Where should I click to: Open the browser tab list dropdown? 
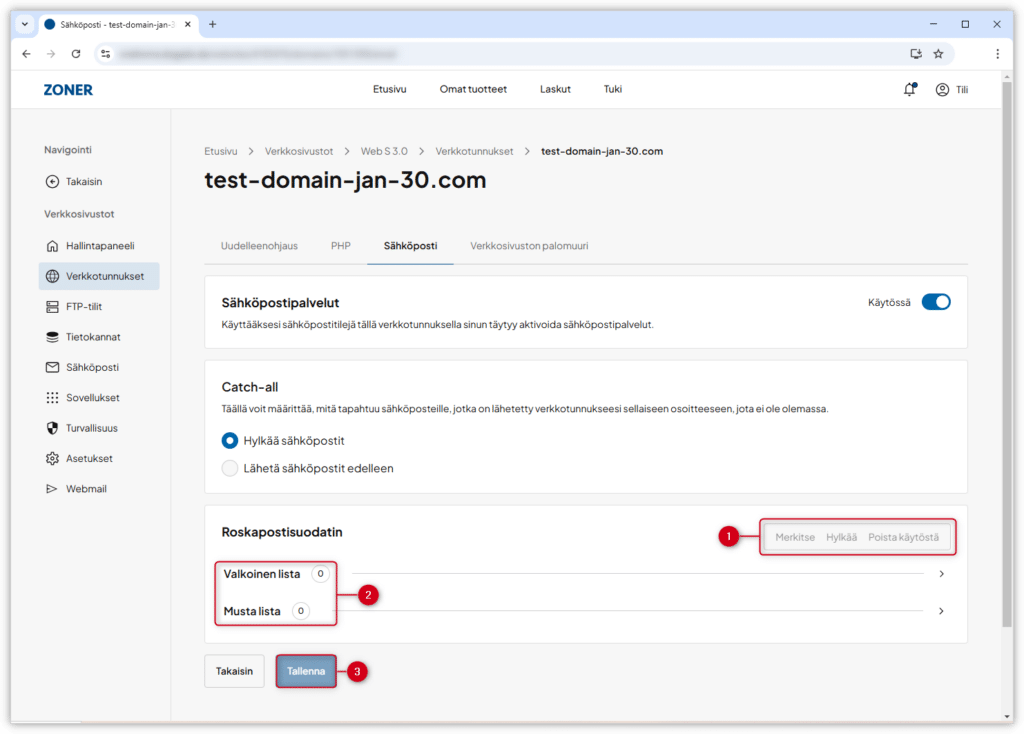click(x=25, y=24)
